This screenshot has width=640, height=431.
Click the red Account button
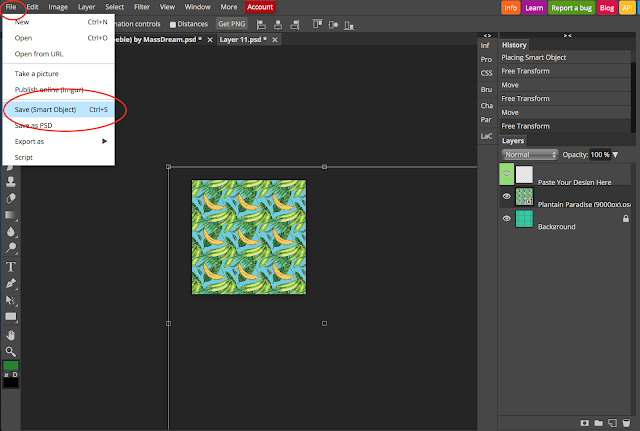pos(262,7)
